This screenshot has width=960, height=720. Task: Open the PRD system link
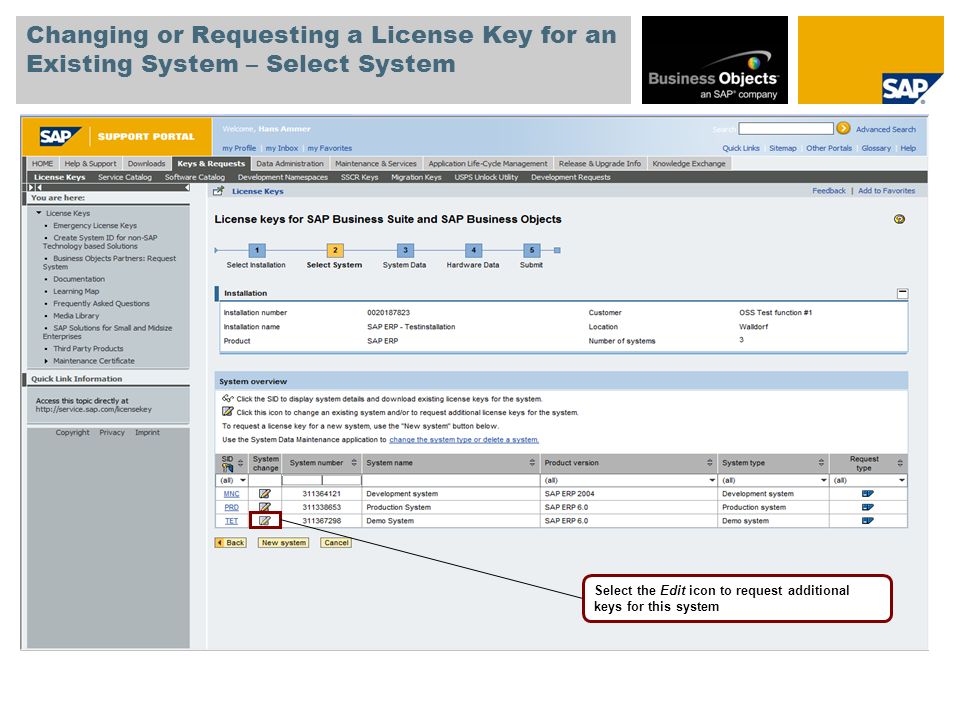[x=231, y=507]
